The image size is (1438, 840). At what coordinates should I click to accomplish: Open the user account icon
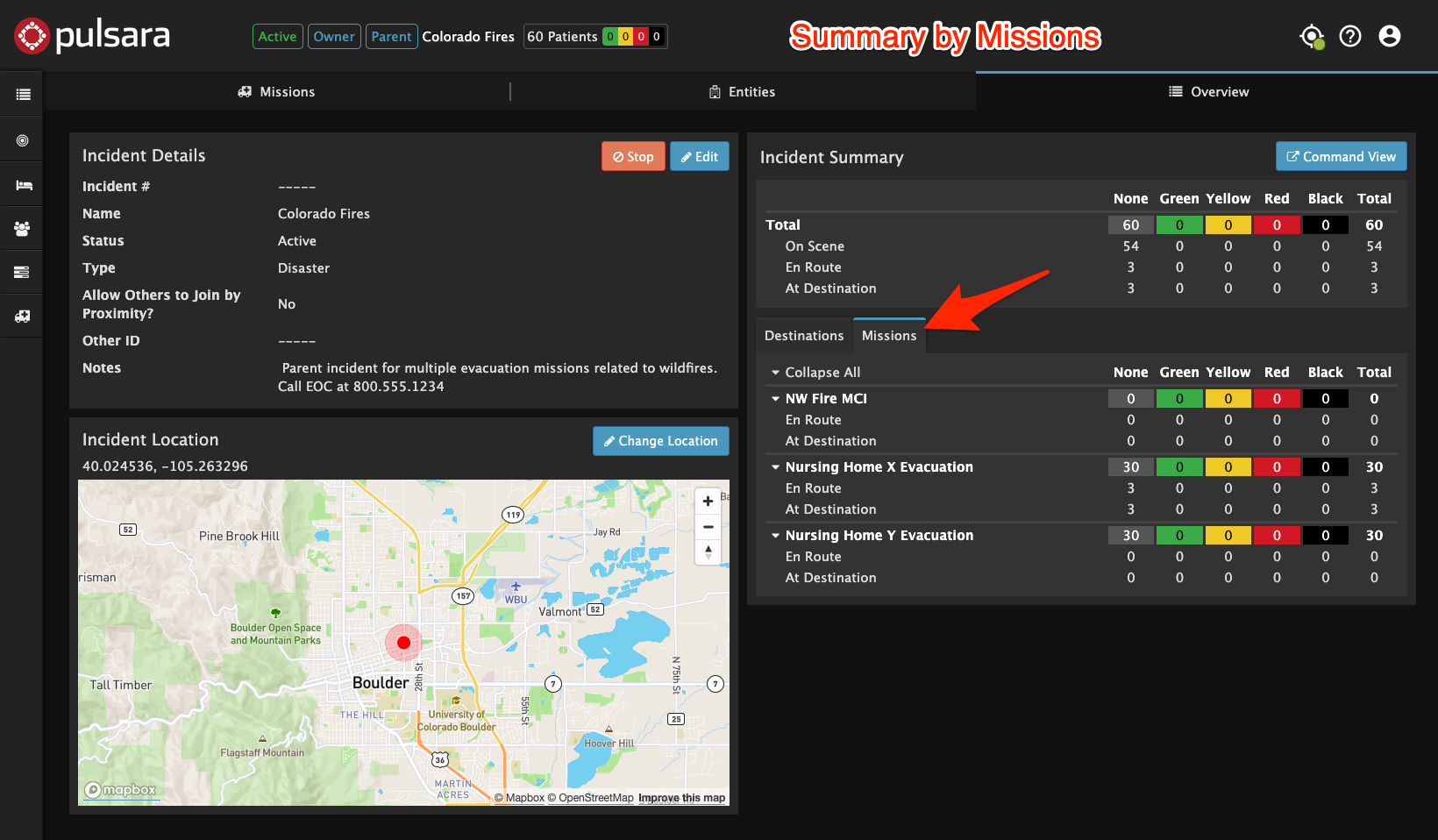[x=1390, y=36]
